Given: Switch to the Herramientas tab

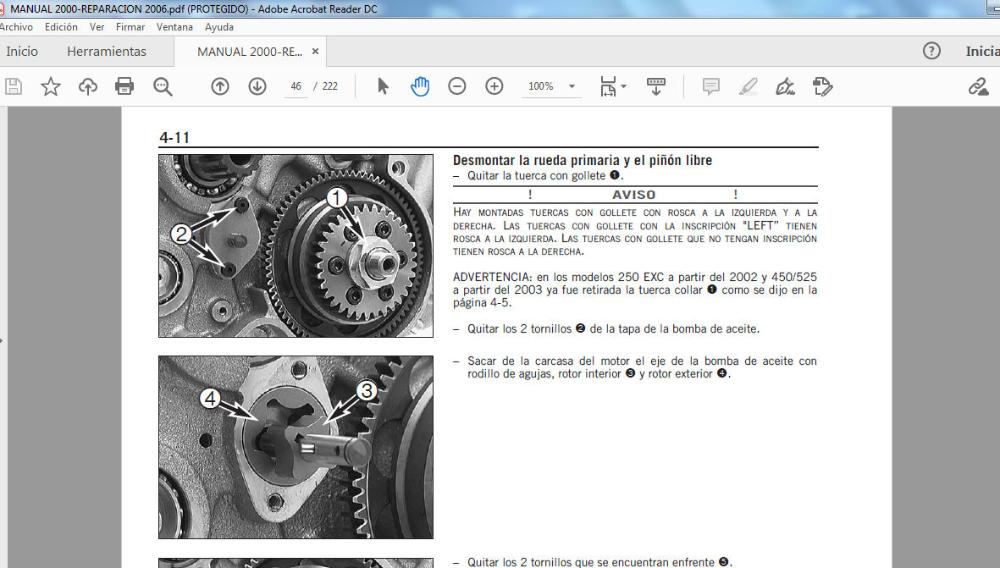Looking at the screenshot, I should 107,52.
